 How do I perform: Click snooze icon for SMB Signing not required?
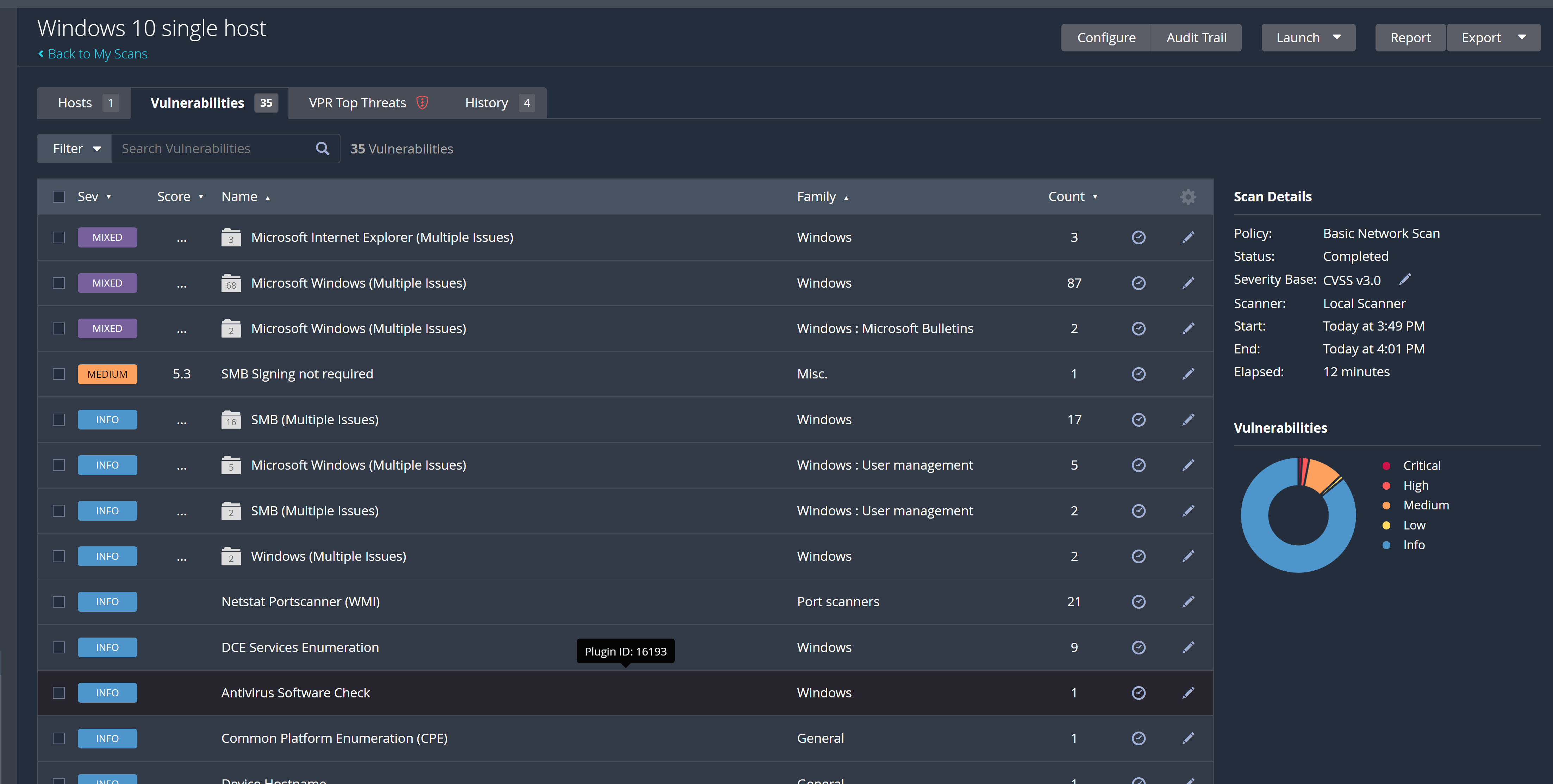(x=1138, y=374)
